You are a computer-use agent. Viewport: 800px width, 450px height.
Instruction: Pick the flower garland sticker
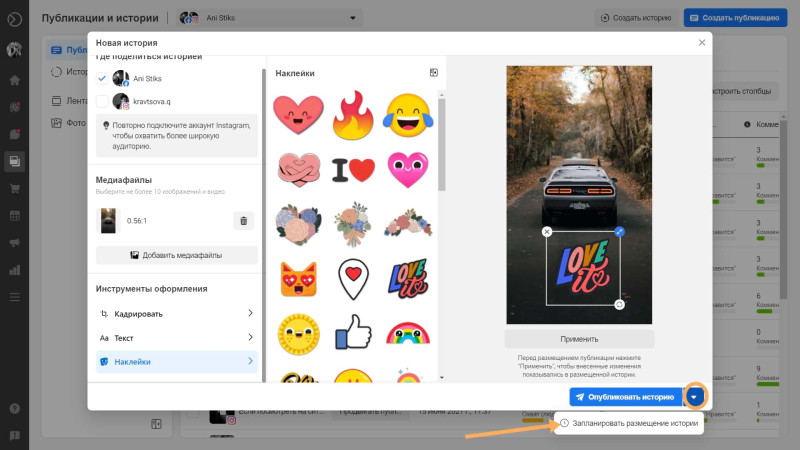click(408, 223)
